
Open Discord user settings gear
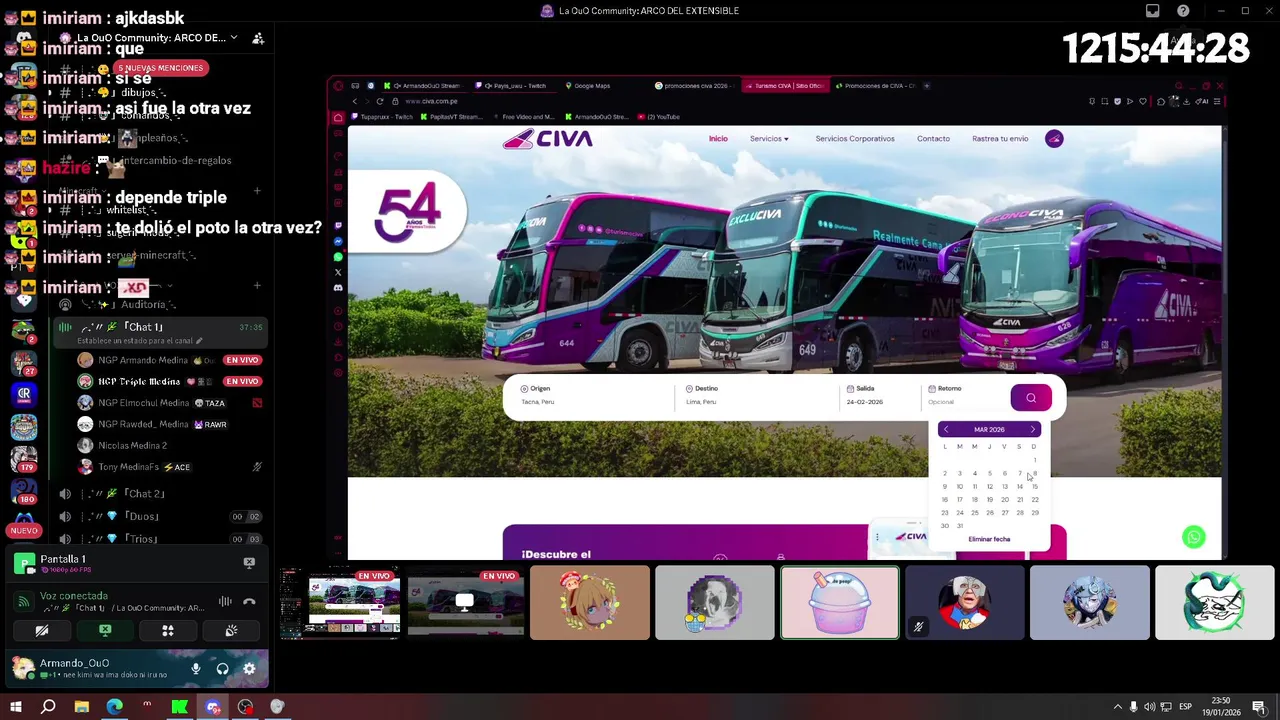249,669
